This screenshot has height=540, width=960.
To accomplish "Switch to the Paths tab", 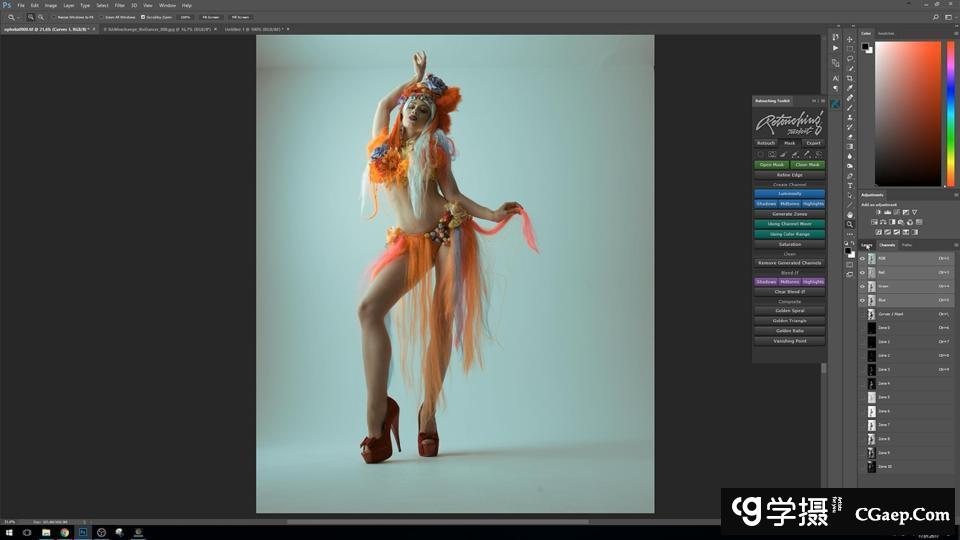I will click(907, 245).
